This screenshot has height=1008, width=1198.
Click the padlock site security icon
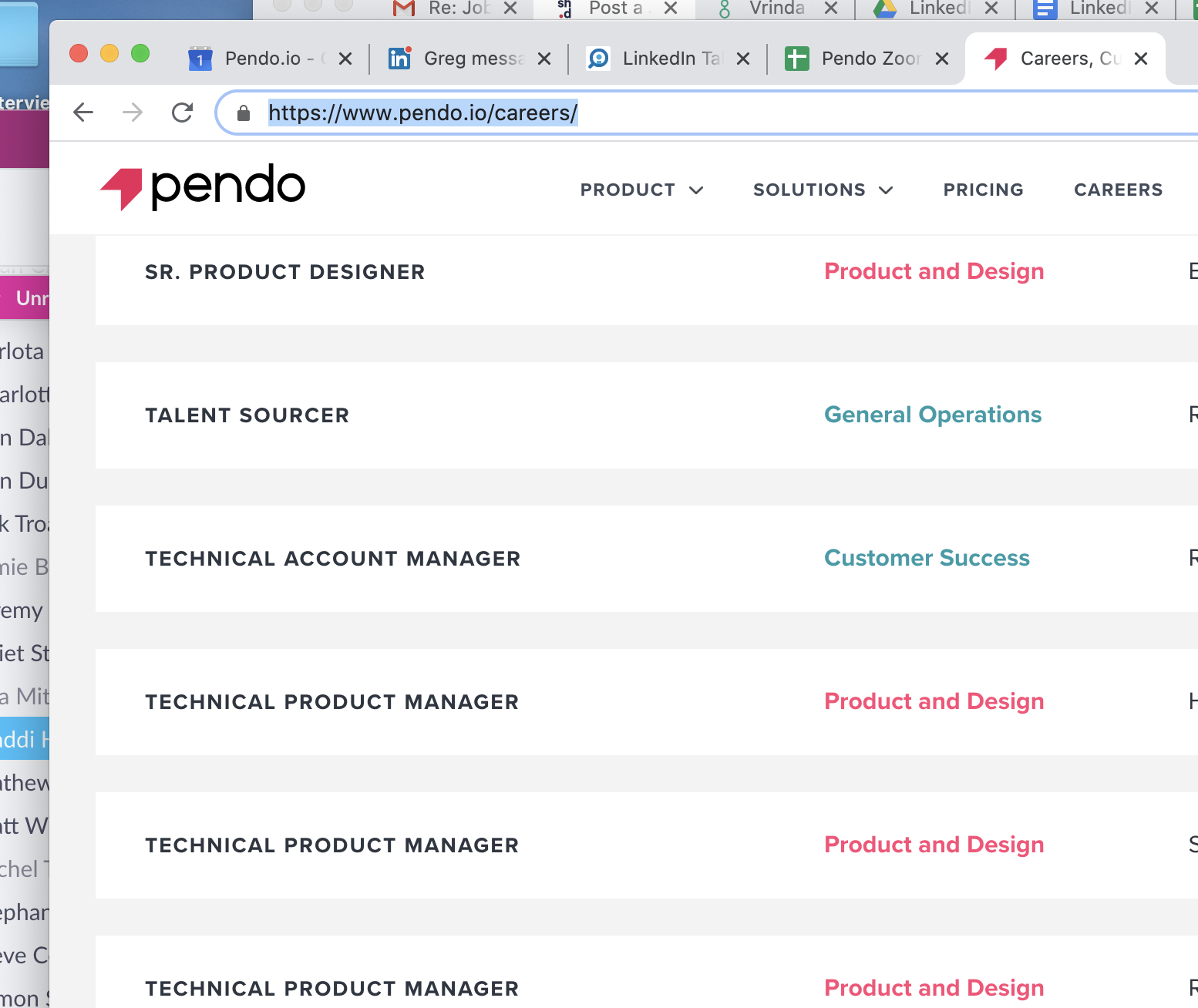click(x=244, y=113)
